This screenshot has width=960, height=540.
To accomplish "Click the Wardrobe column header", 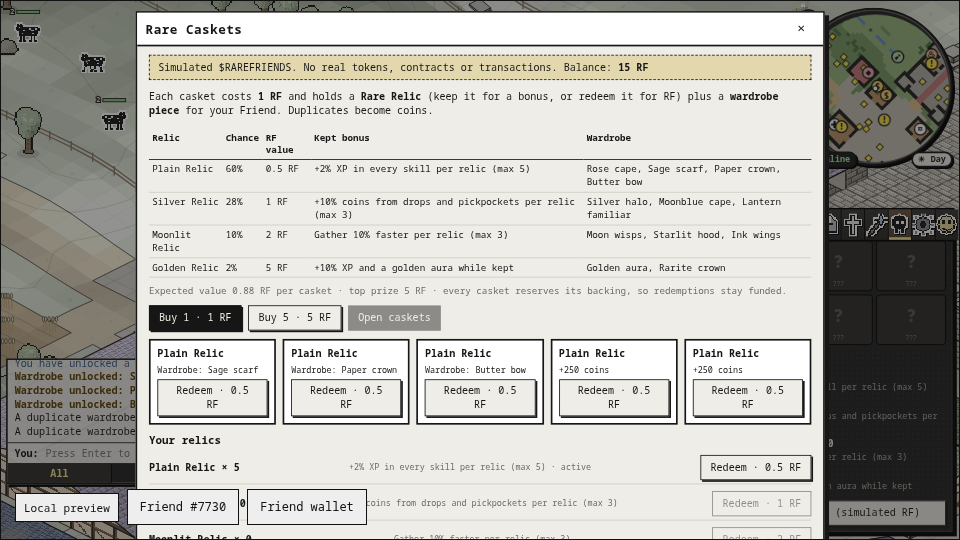I will click(609, 138).
